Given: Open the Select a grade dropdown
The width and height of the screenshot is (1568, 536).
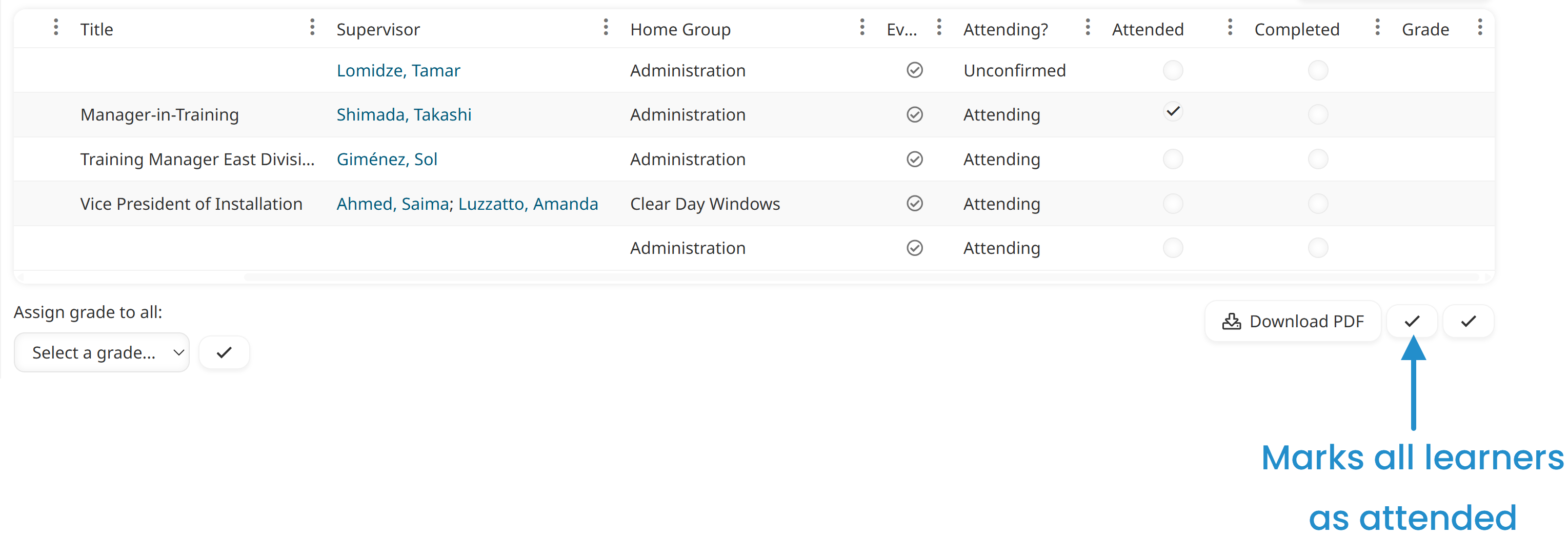Looking at the screenshot, I should (102, 352).
